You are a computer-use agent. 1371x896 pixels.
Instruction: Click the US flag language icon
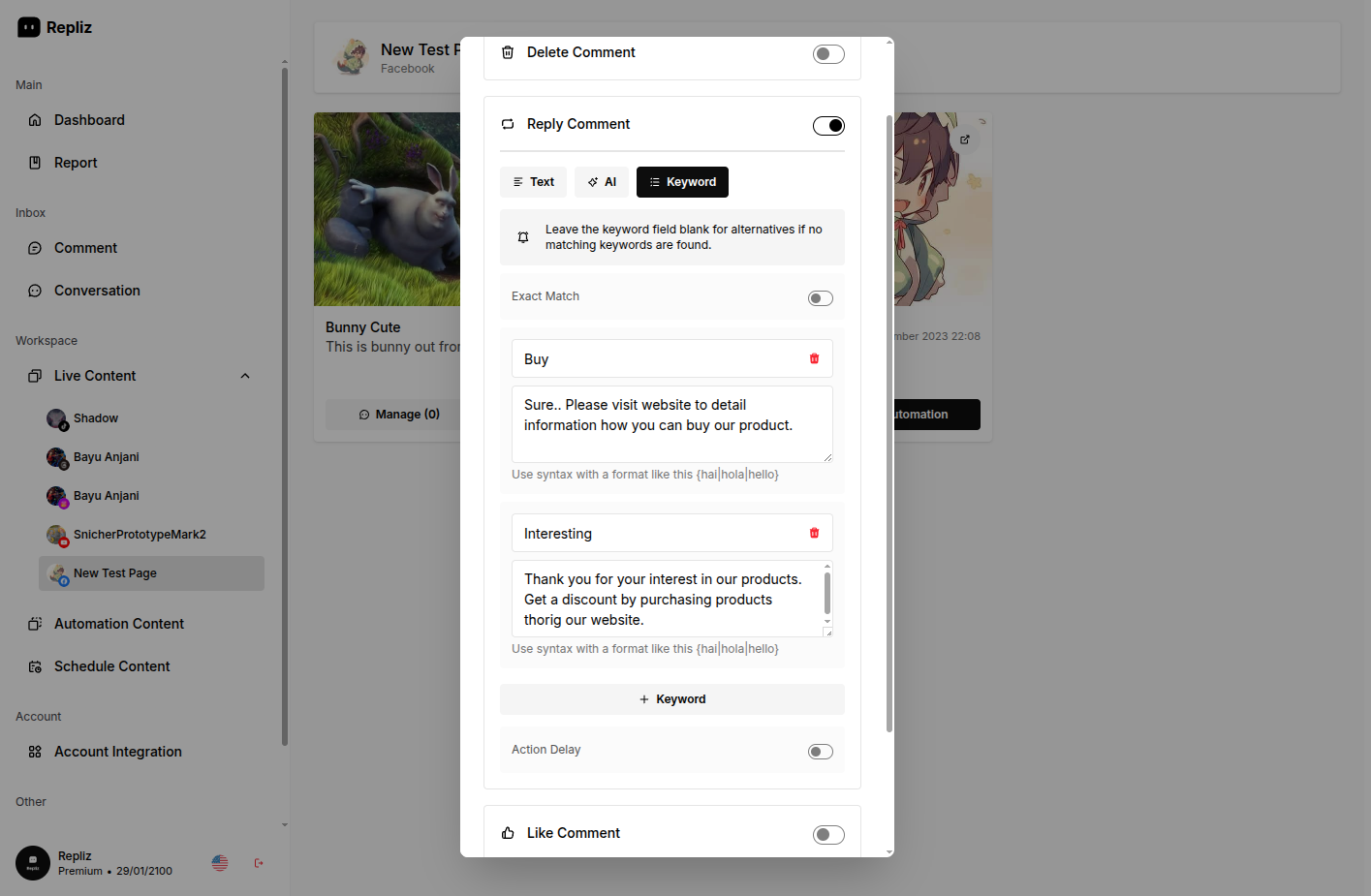[220, 863]
